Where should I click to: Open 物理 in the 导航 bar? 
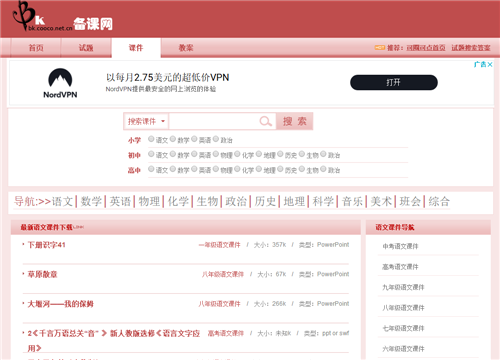(x=149, y=201)
